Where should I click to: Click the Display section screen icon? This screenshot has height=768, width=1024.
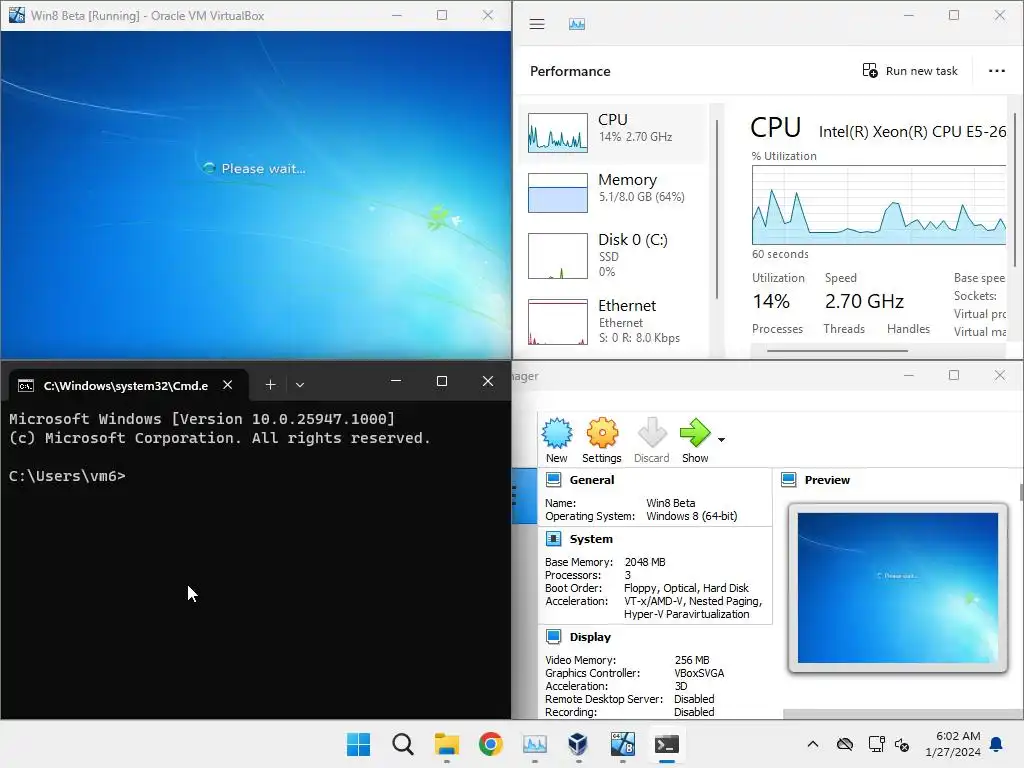pyautogui.click(x=553, y=637)
